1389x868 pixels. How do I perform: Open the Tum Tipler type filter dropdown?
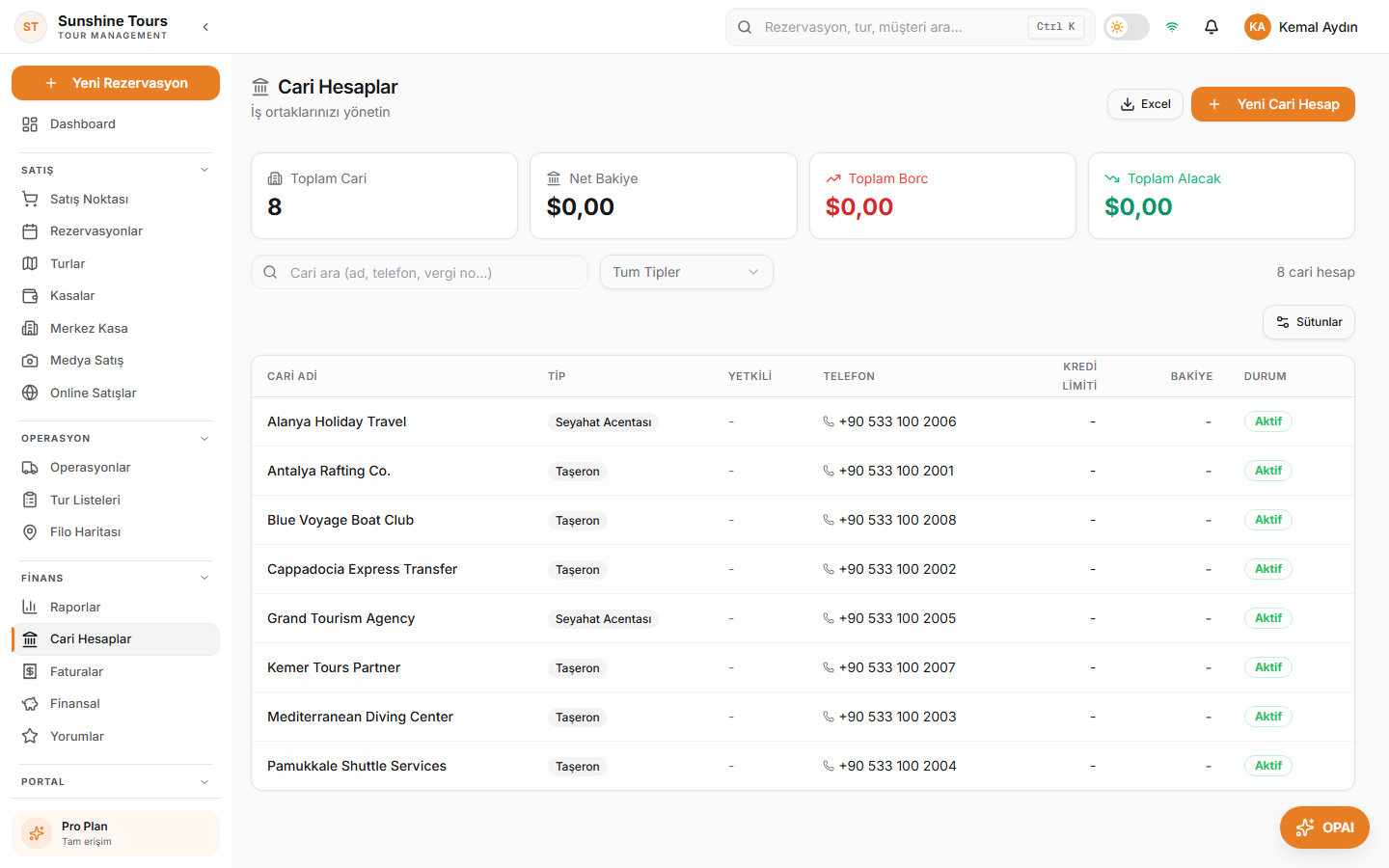coord(686,272)
